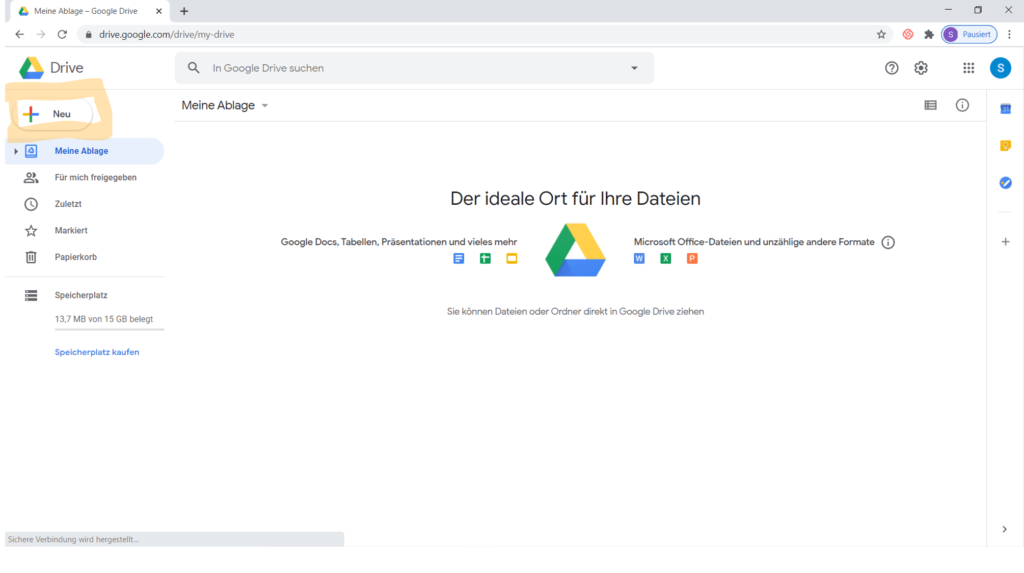
Task: Click info icon beside Microsoft Office formats
Action: coord(888,242)
